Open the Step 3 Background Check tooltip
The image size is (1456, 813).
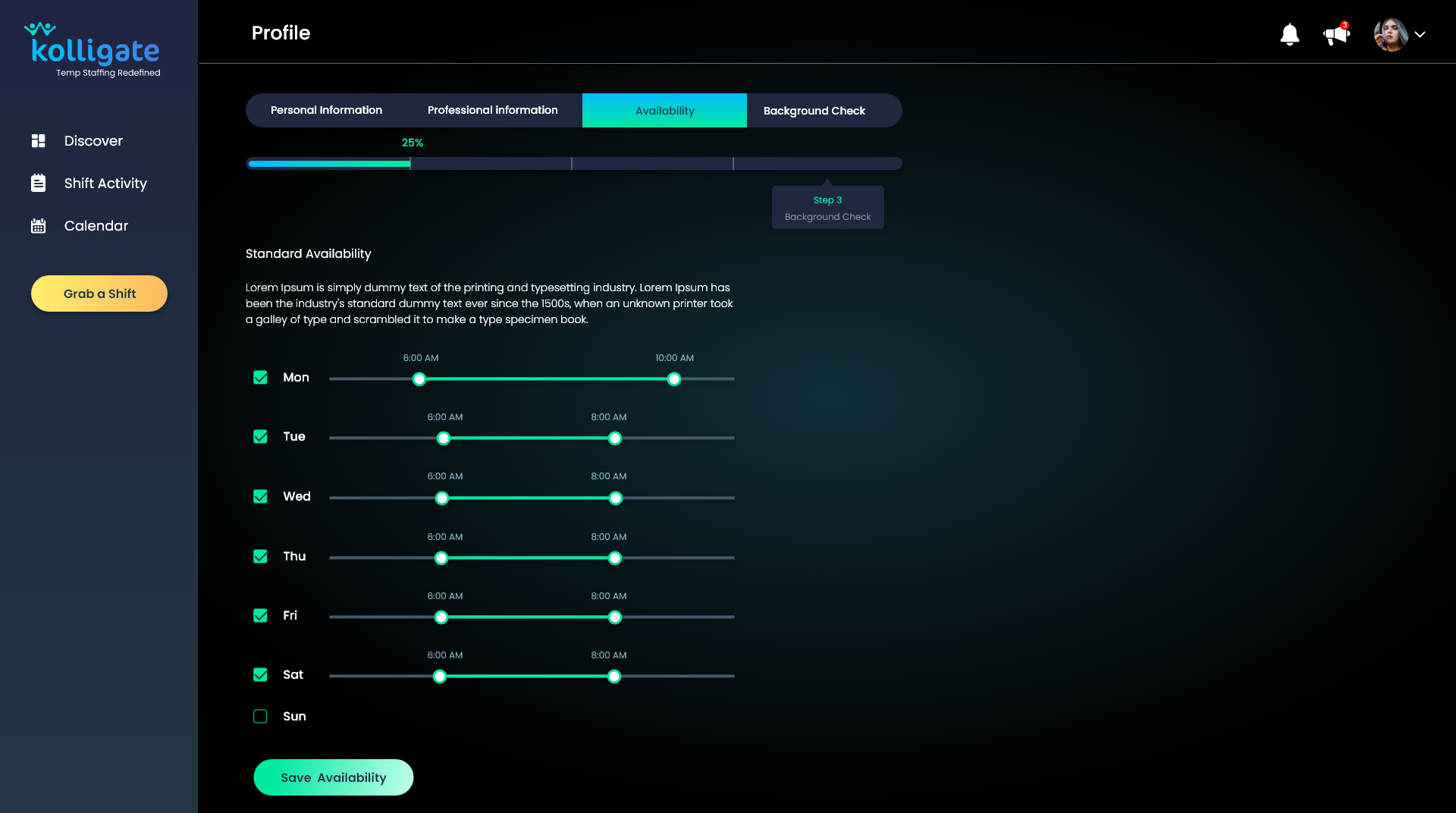tap(827, 207)
